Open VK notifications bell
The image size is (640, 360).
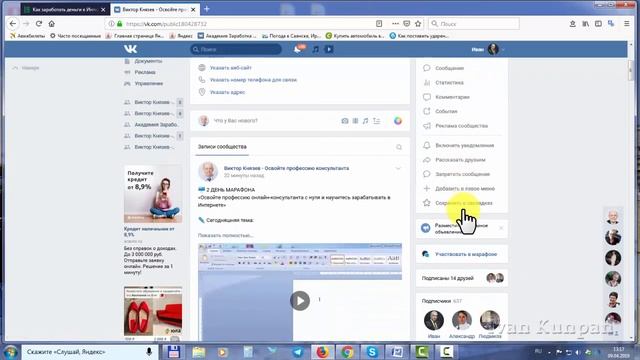click(298, 49)
